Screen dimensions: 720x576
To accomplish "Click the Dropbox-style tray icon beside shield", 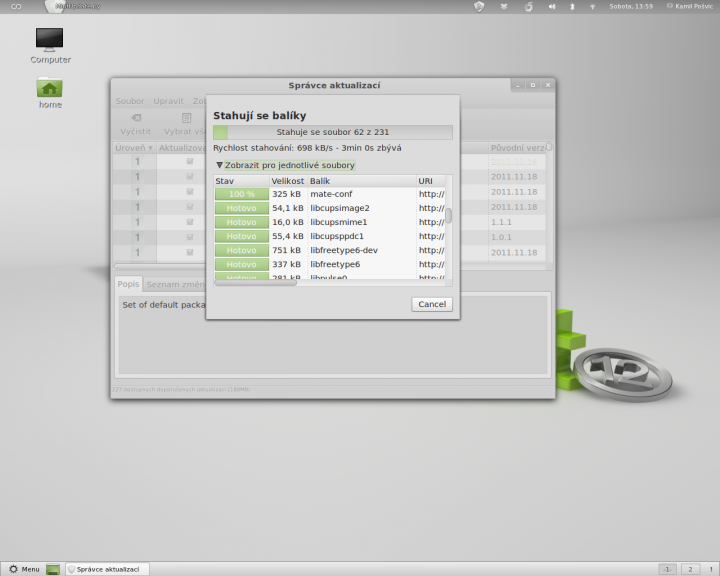I will click(504, 6).
